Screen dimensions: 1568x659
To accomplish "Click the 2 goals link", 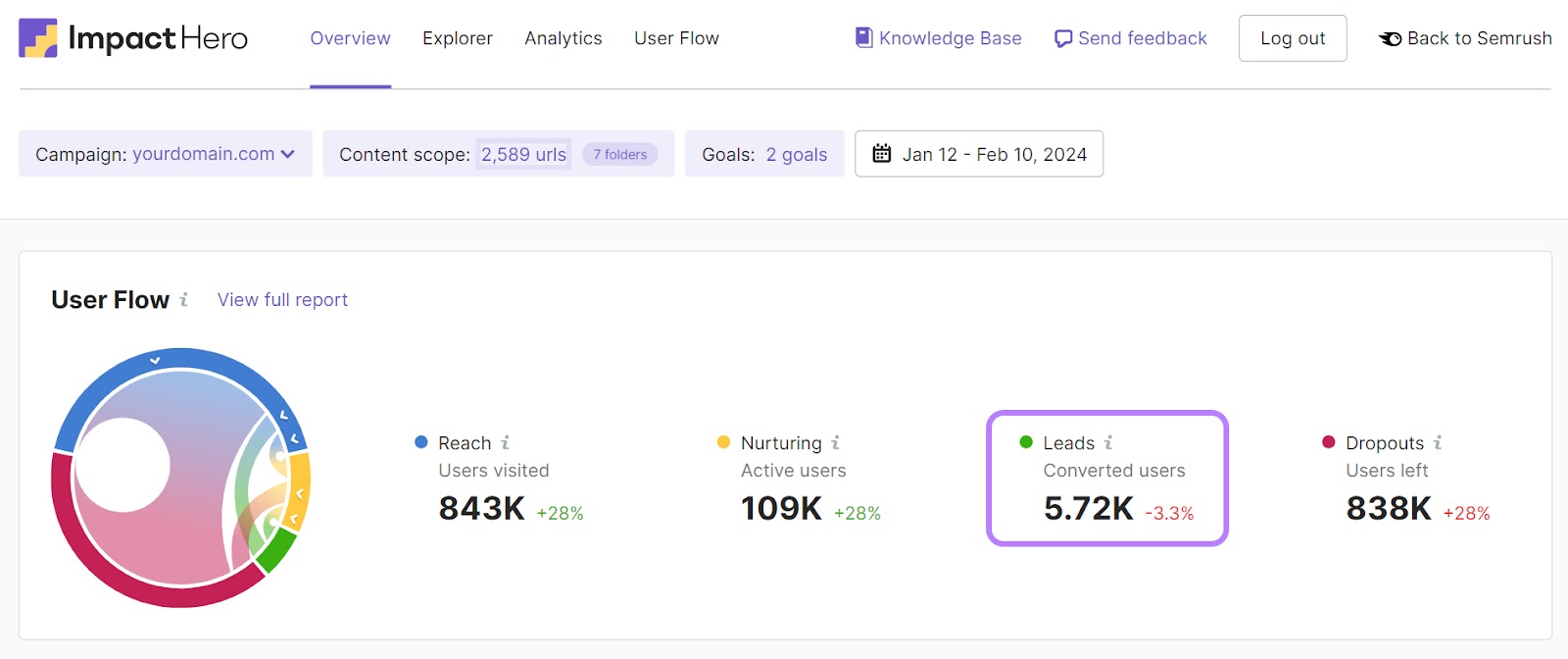I will [797, 155].
